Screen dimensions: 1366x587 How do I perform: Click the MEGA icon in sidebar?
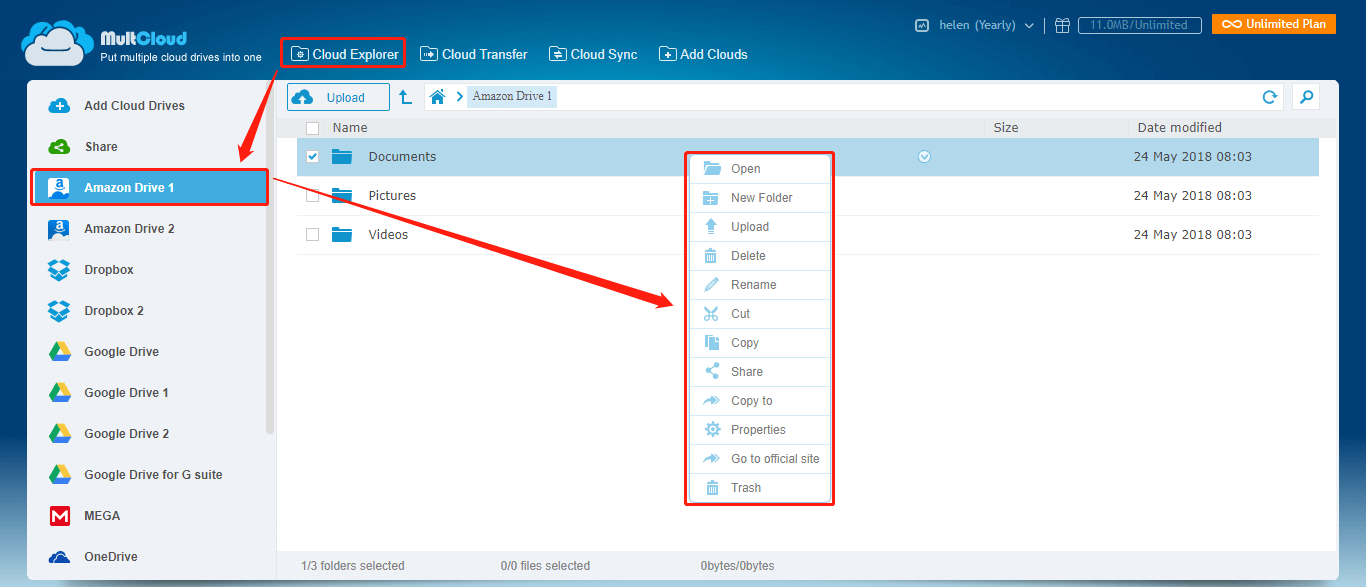coord(59,516)
